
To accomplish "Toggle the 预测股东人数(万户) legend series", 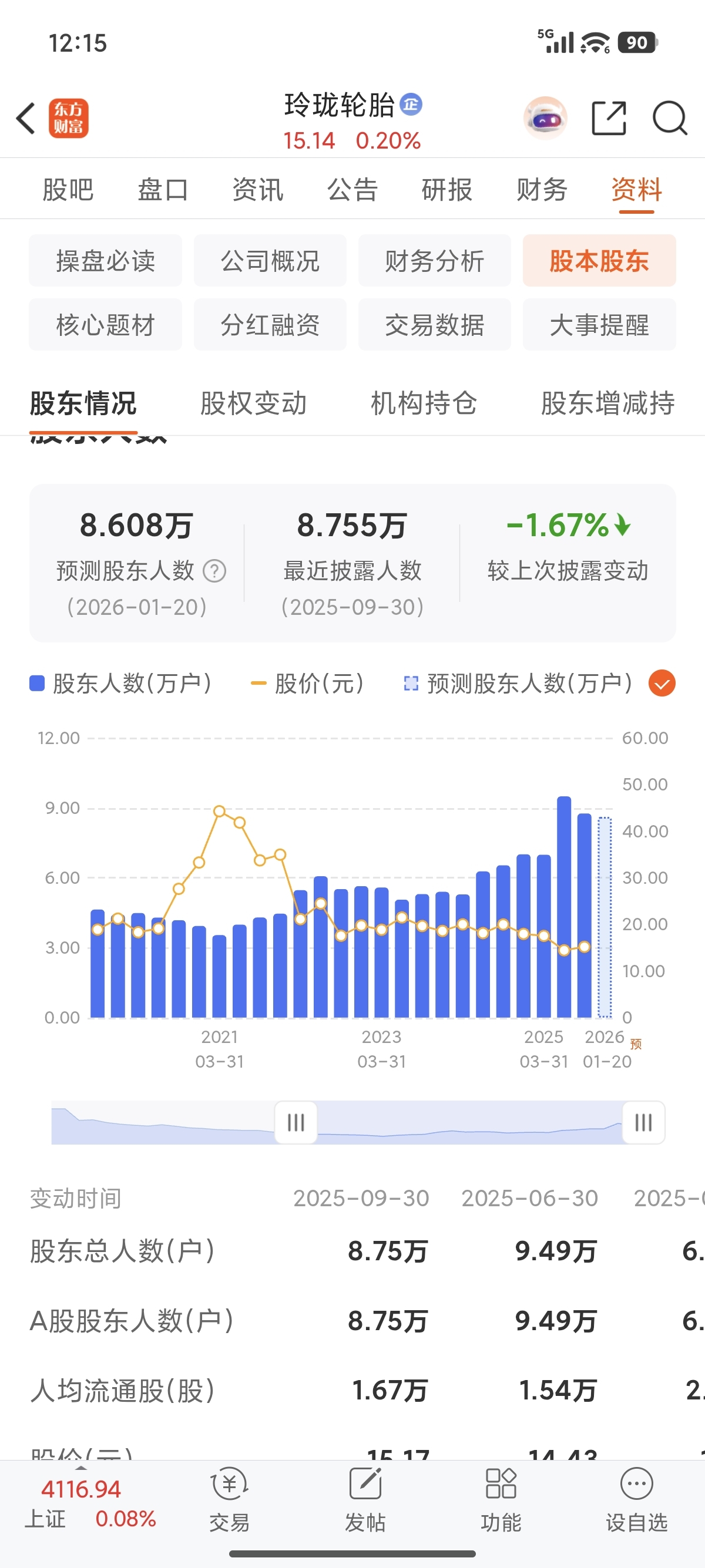I will pyautogui.click(x=518, y=683).
